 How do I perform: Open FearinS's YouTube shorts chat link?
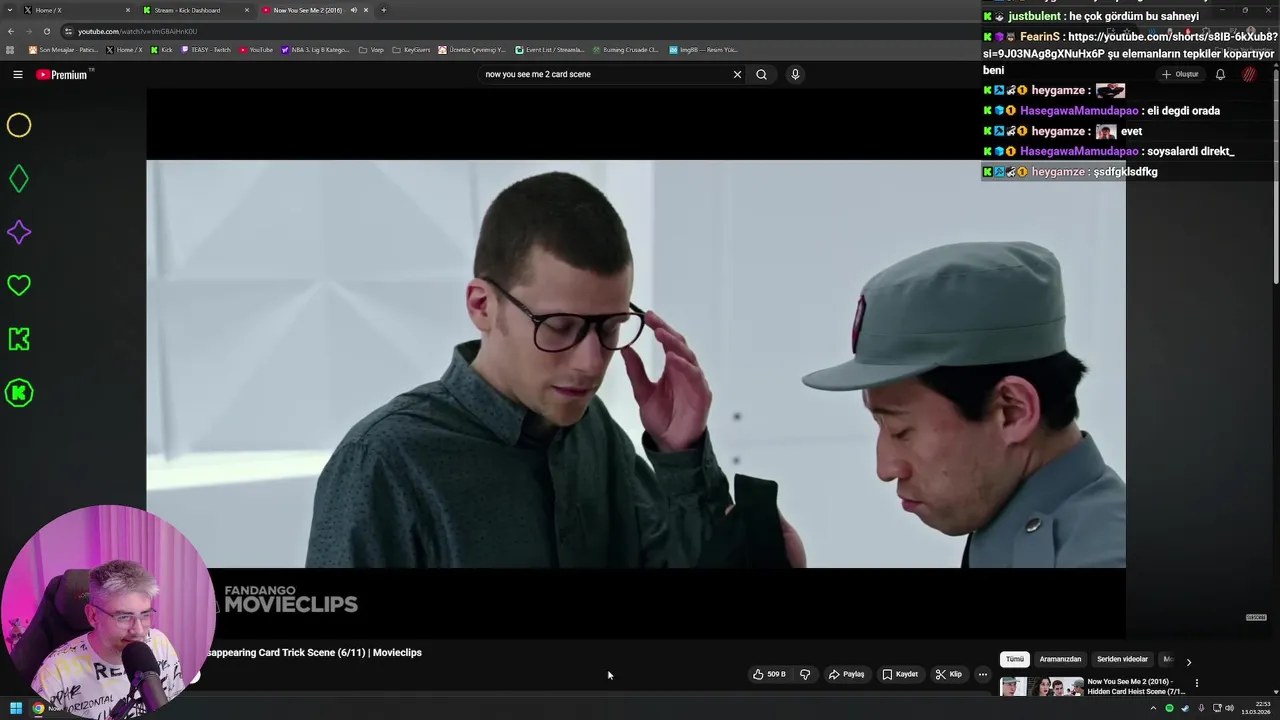[1130, 45]
